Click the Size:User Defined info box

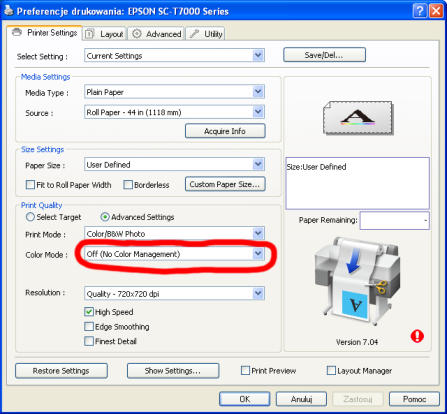(x=357, y=183)
